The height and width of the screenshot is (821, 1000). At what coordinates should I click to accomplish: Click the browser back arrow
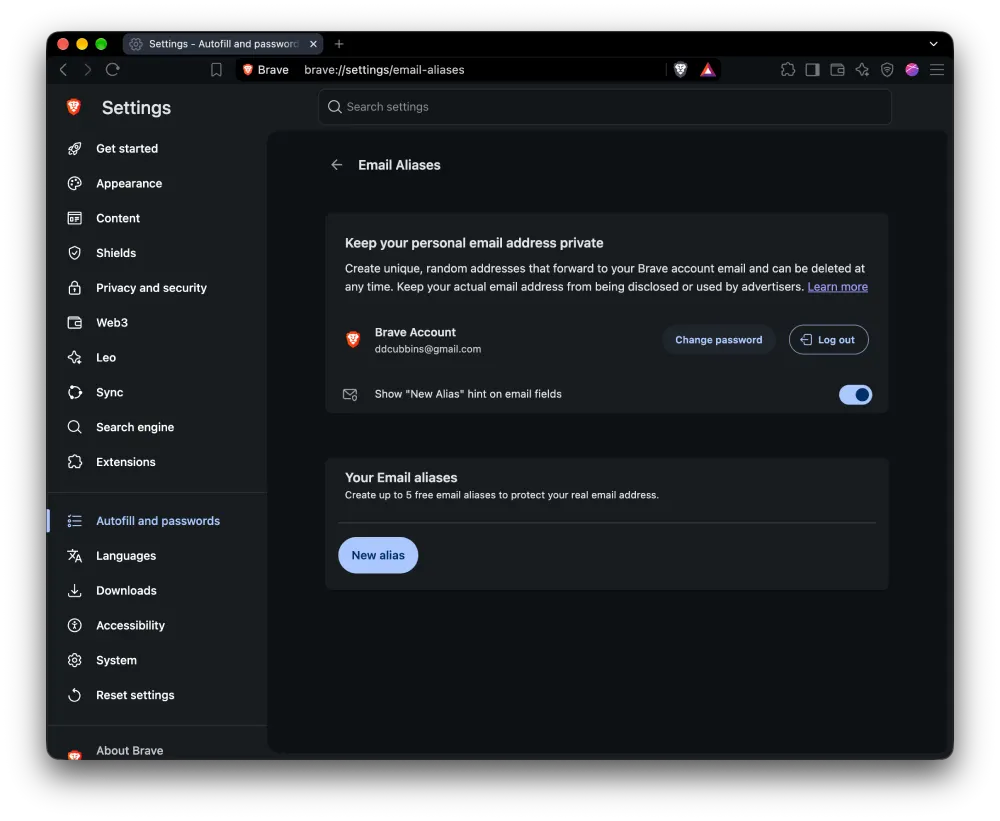click(x=63, y=70)
